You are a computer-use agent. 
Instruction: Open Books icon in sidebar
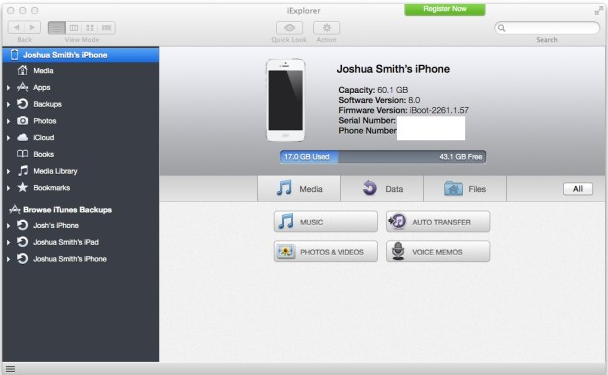(x=22, y=154)
